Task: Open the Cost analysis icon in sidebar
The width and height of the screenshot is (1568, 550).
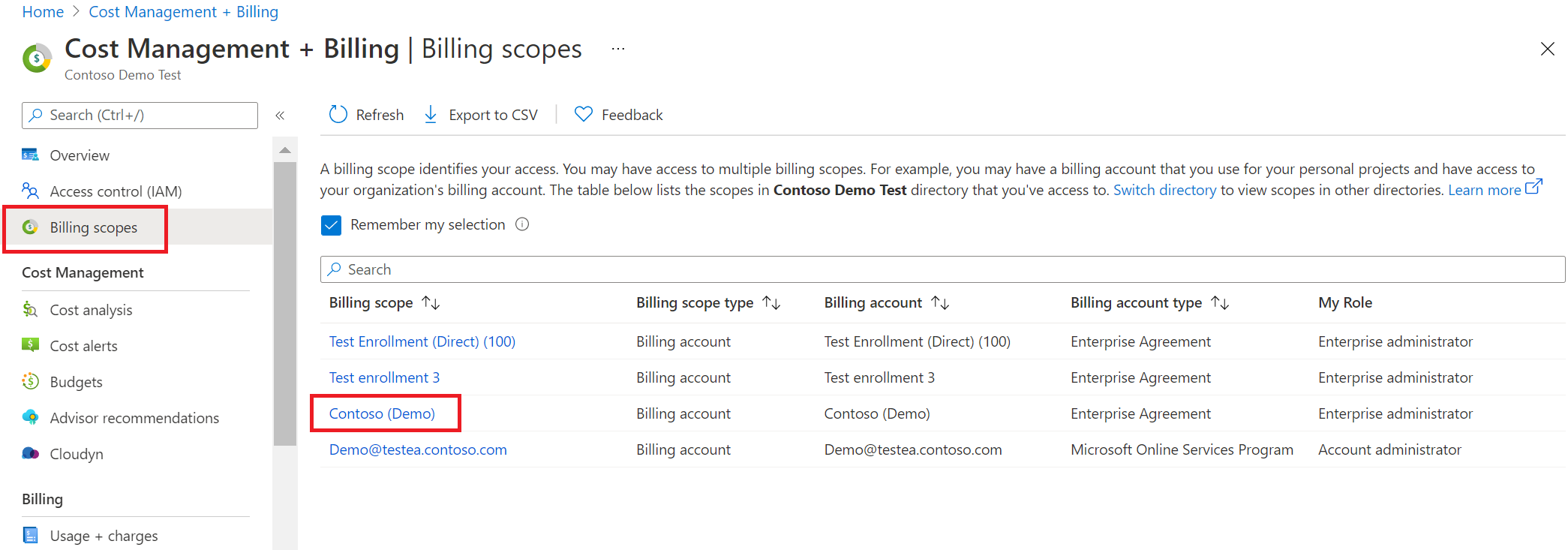Action: (x=30, y=310)
